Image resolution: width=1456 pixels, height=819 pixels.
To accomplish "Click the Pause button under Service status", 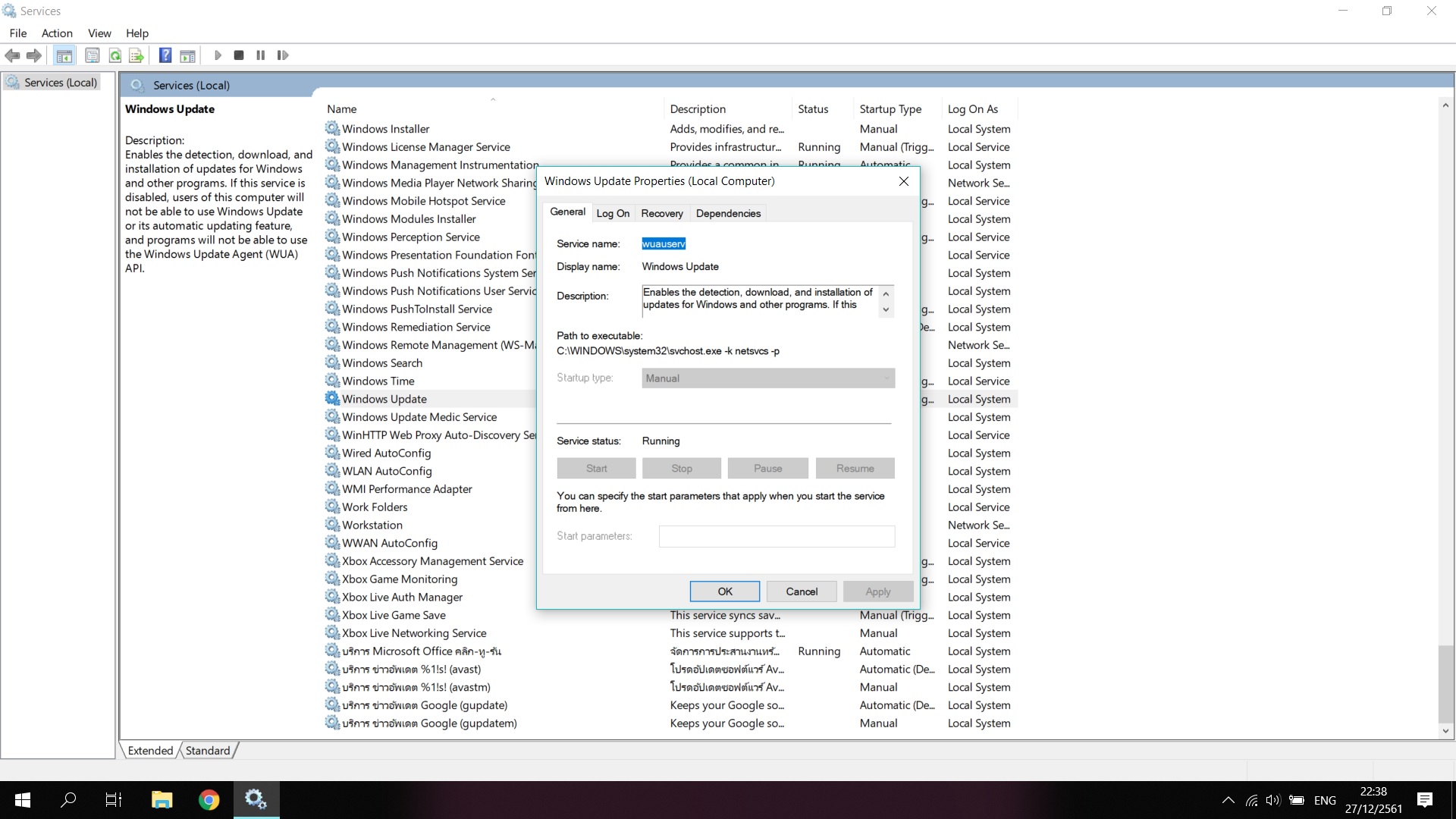I will pyautogui.click(x=767, y=469).
